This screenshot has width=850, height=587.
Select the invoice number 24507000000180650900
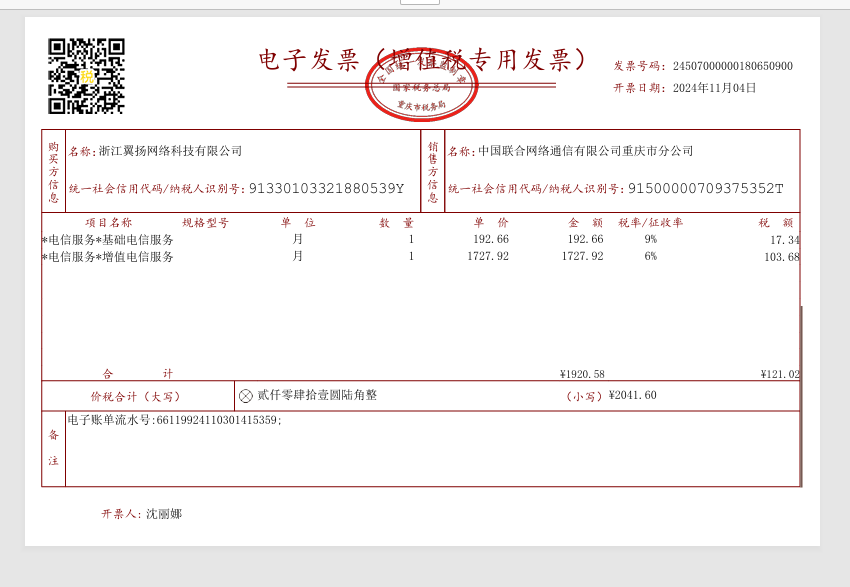coord(732,66)
